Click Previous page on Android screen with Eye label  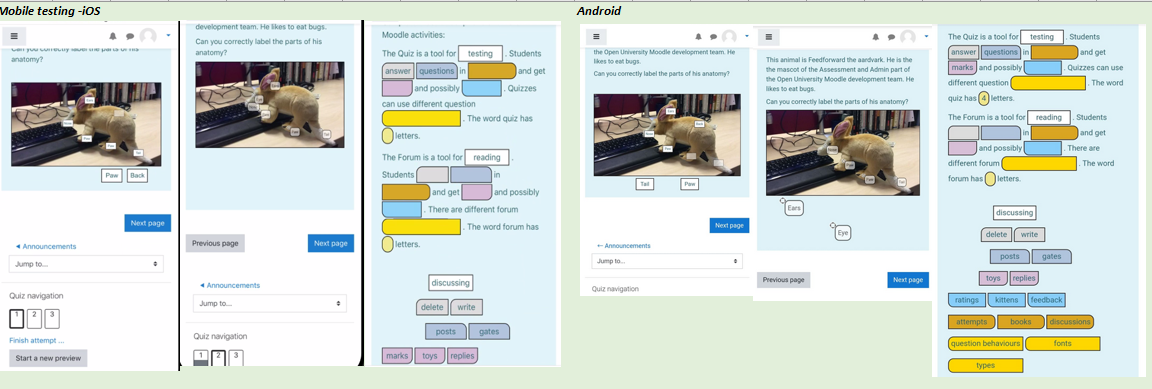785,279
